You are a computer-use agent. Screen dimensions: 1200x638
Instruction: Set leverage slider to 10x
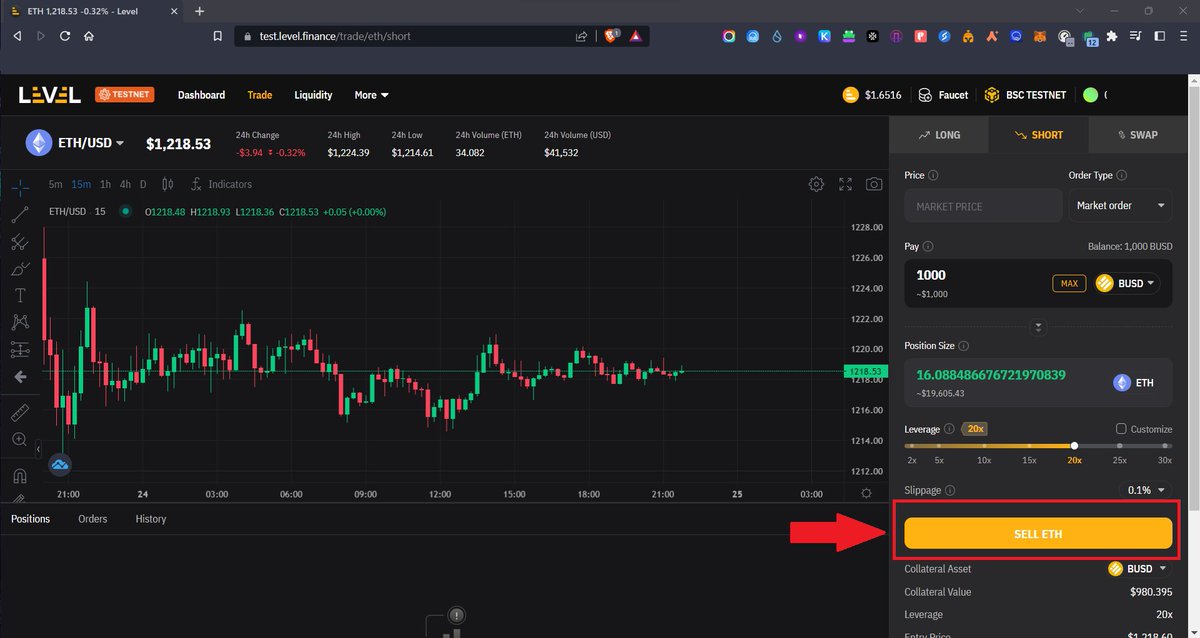tap(984, 446)
